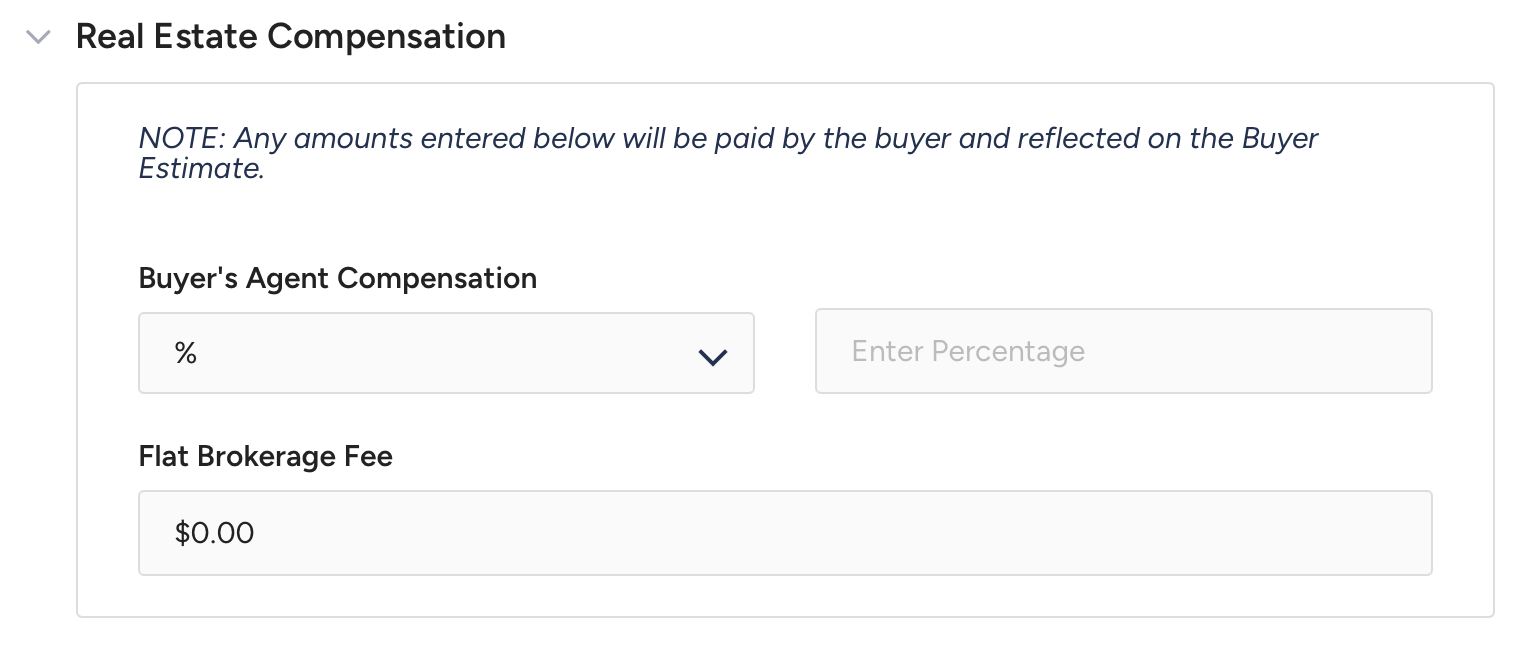
Task: Collapse the Real Estate Compensation section
Action: pos(39,37)
